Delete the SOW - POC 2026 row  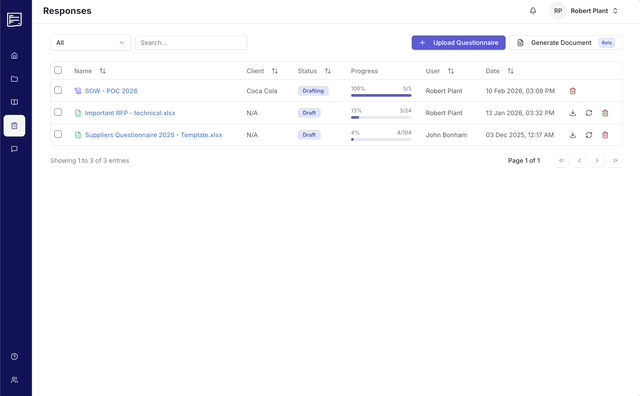click(573, 91)
